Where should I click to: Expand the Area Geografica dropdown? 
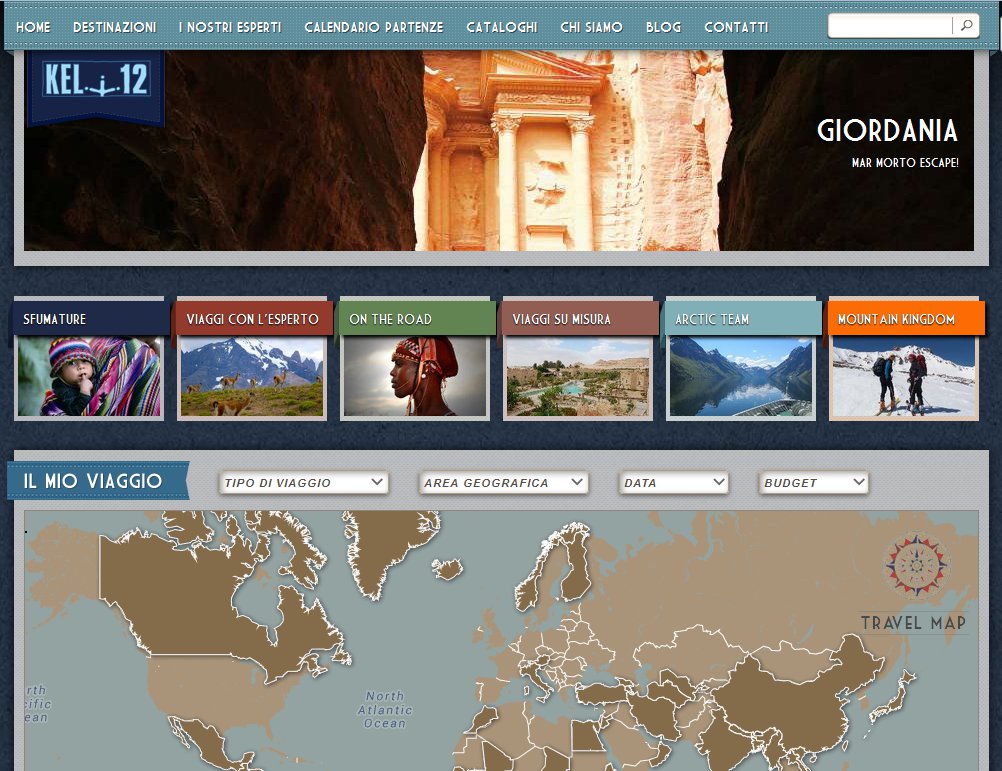(503, 482)
